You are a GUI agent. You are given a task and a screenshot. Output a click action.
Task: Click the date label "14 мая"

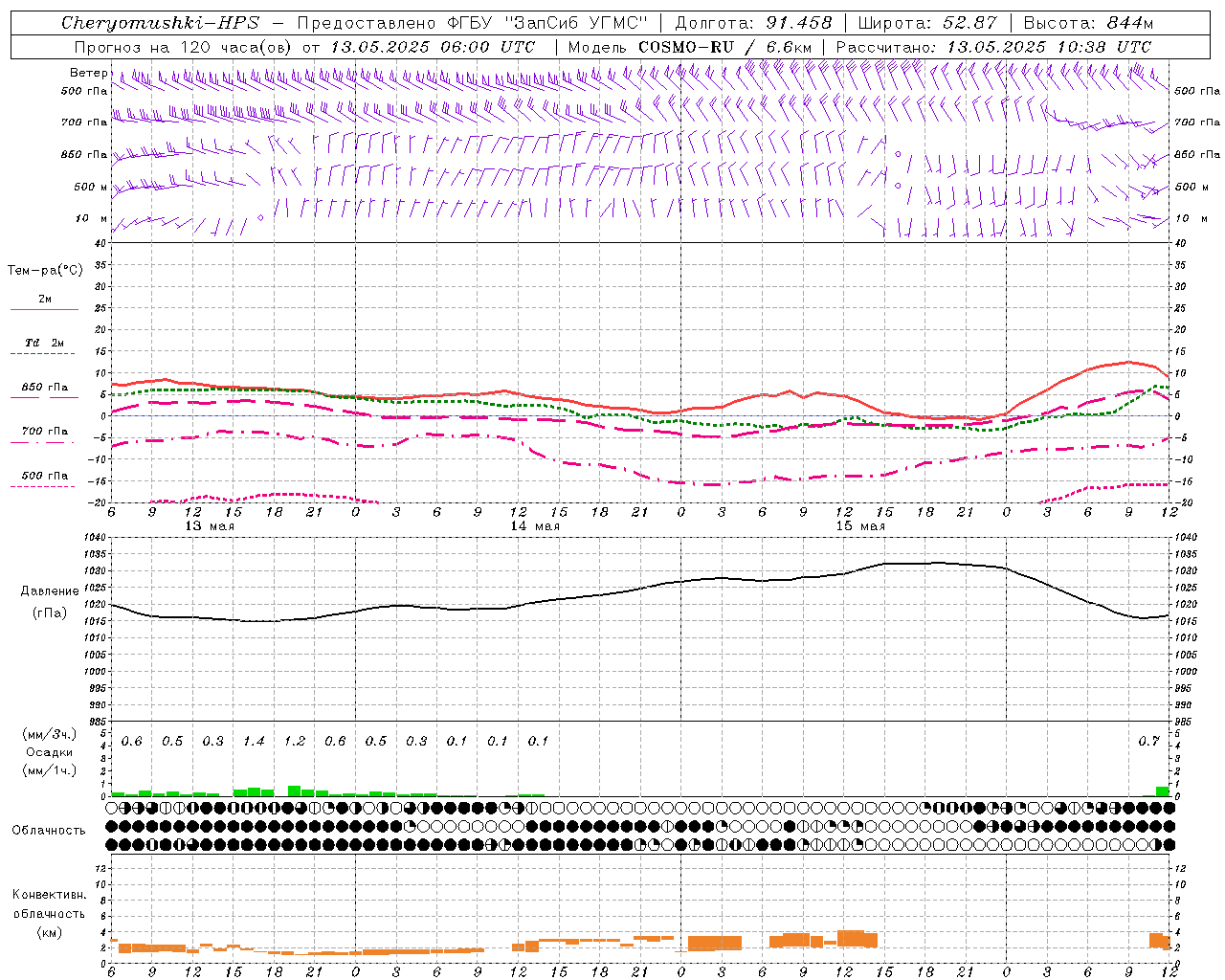point(535,526)
